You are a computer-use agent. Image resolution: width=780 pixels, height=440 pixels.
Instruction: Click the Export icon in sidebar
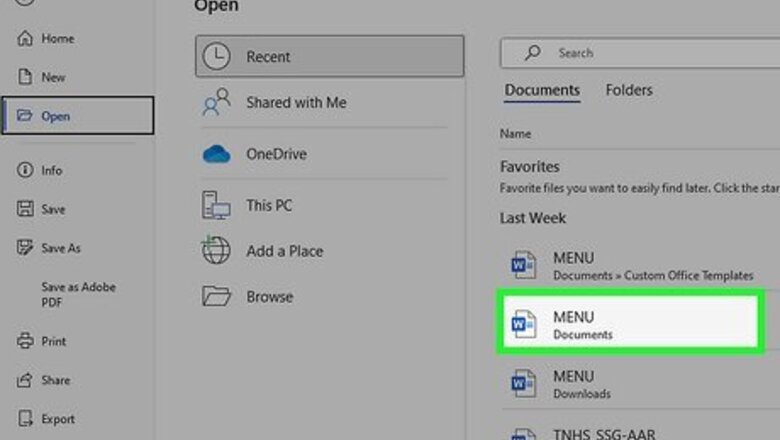pyautogui.click(x=25, y=419)
